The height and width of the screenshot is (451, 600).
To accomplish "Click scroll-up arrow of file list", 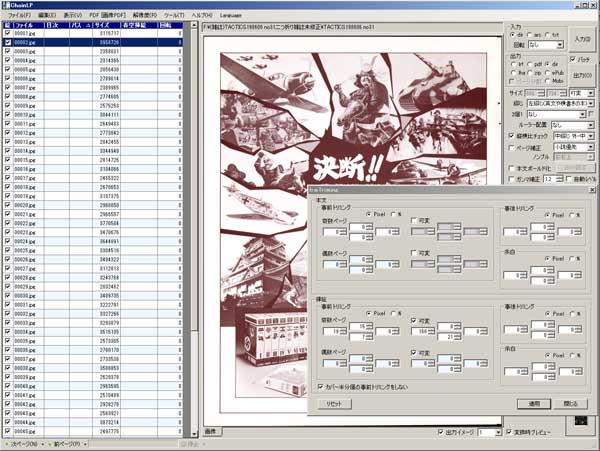I will pyautogui.click(x=194, y=26).
